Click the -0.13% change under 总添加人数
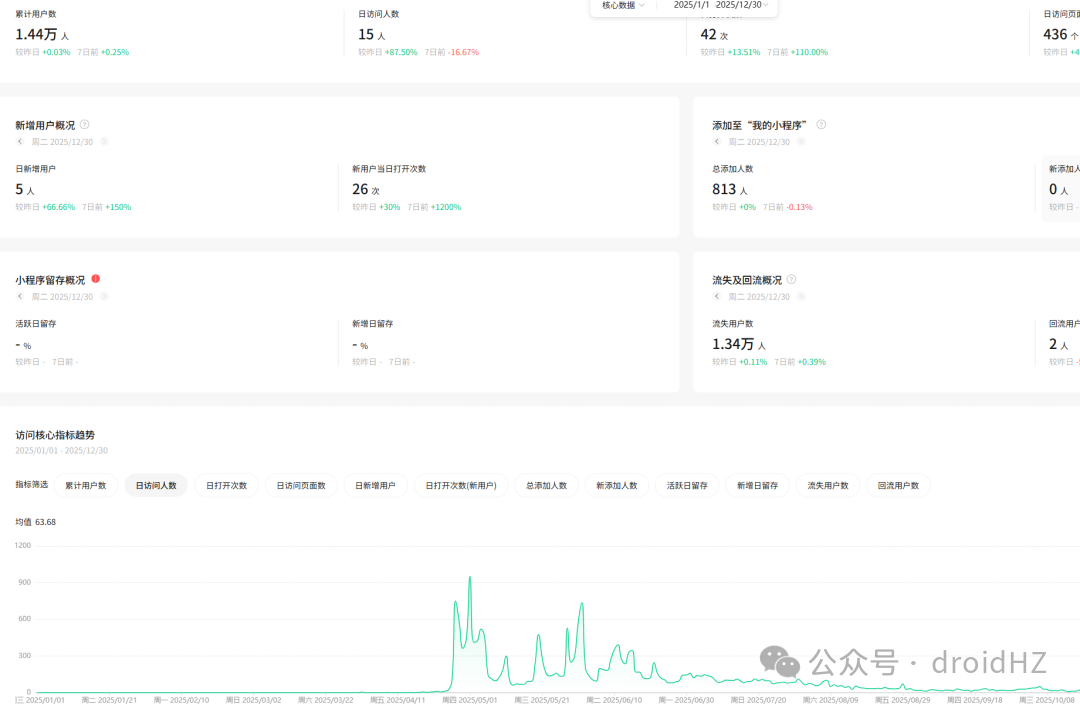Viewport: 1080px width, 705px height. tap(800, 207)
